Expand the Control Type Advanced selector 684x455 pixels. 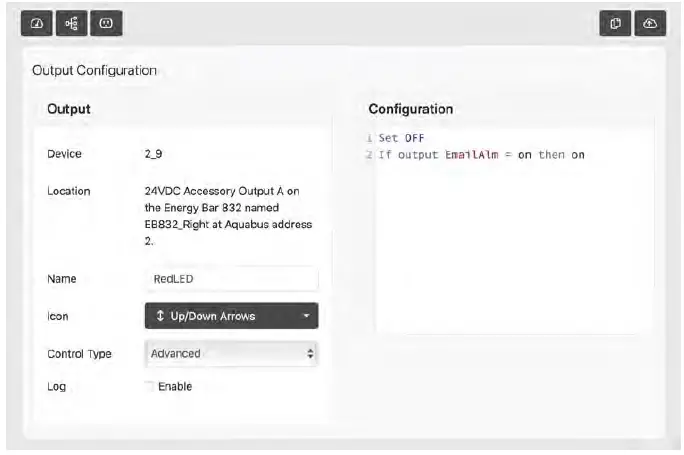231,353
